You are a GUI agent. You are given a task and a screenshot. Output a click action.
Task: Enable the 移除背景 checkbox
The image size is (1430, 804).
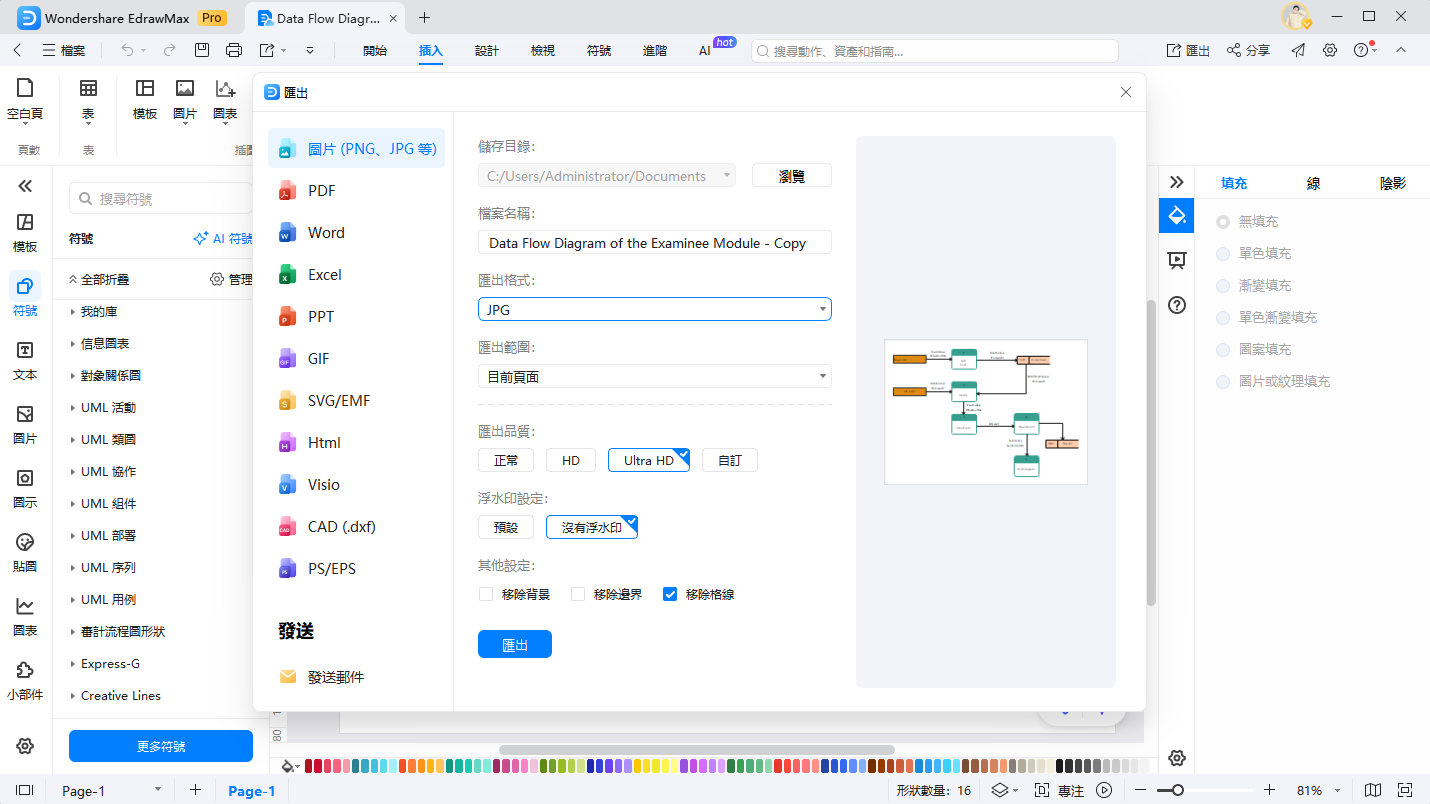click(486, 593)
